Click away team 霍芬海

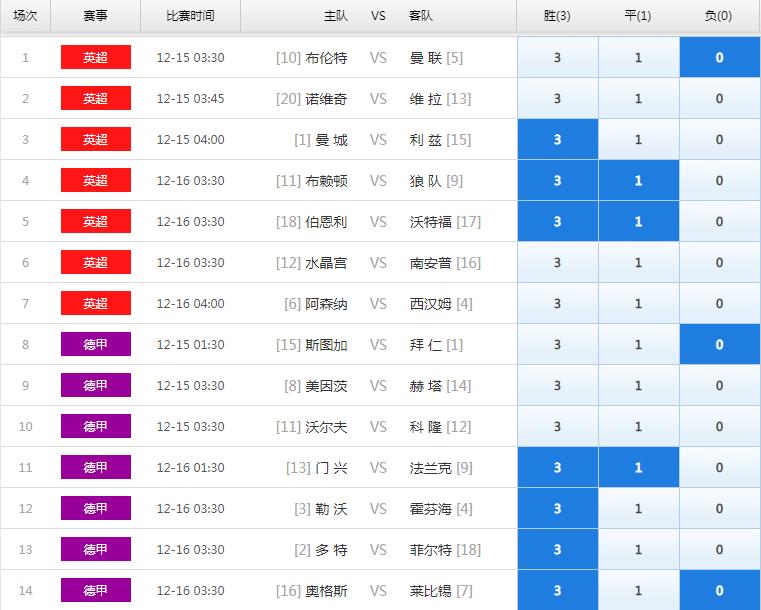click(430, 509)
